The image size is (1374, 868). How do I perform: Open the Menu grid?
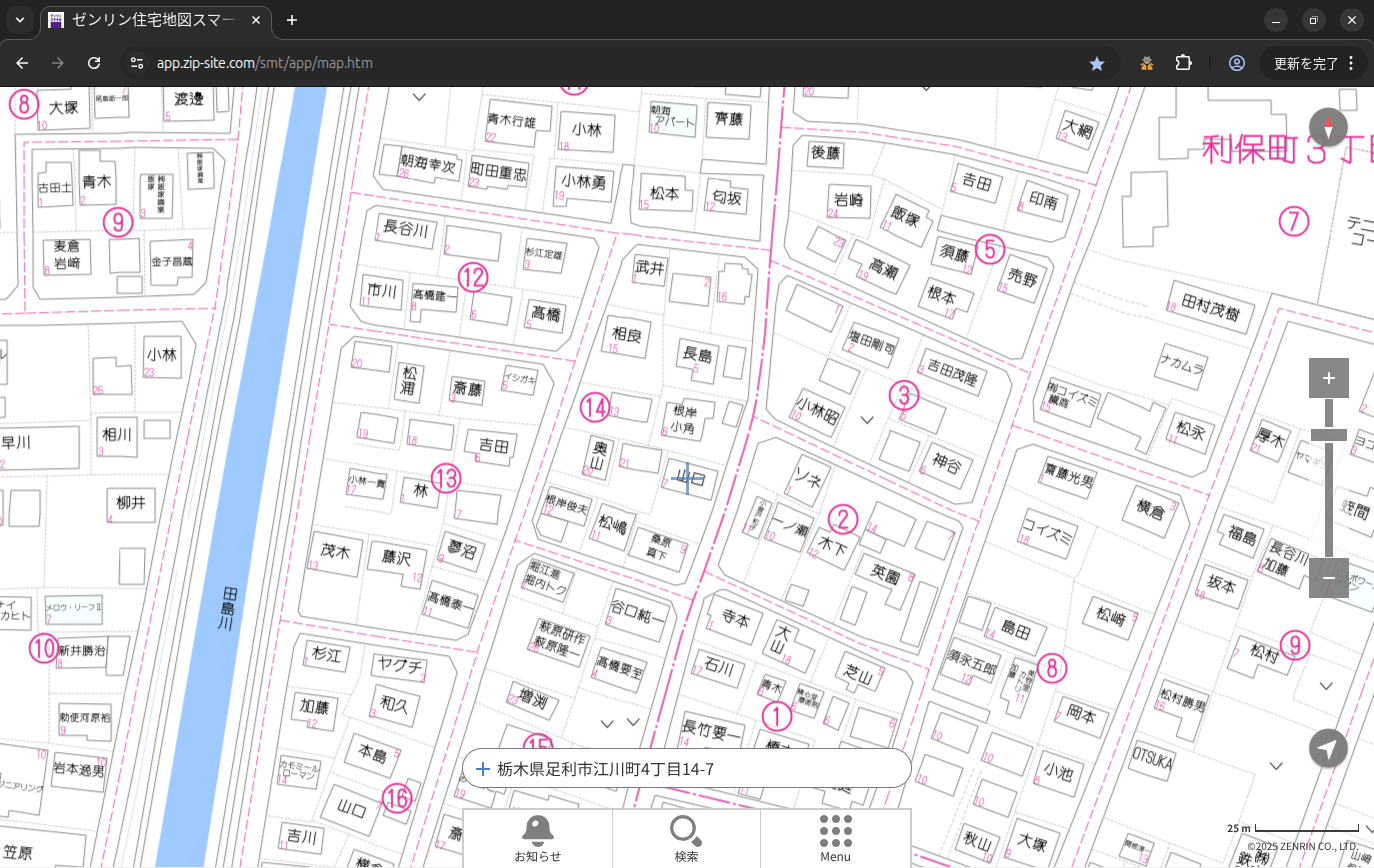click(835, 838)
